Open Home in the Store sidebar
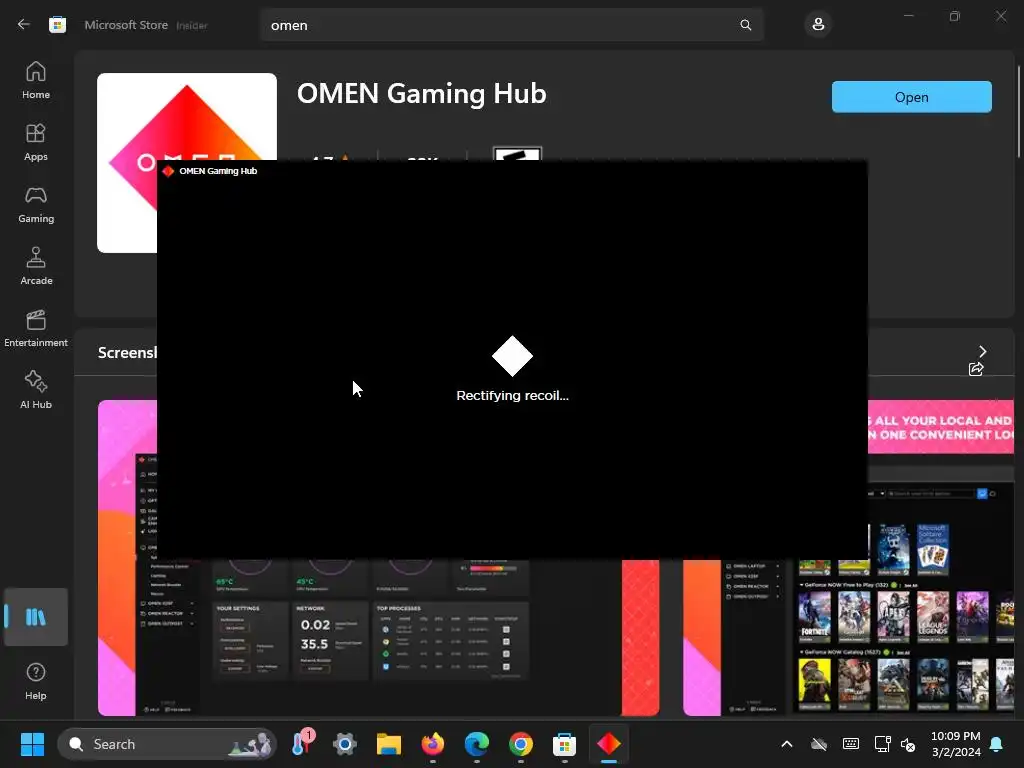Image resolution: width=1024 pixels, height=768 pixels. 36,80
